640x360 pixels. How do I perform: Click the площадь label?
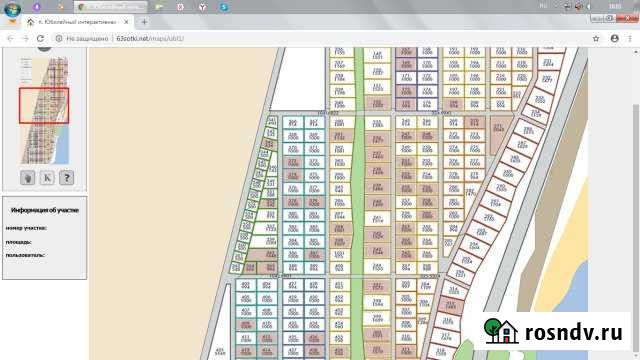point(19,242)
